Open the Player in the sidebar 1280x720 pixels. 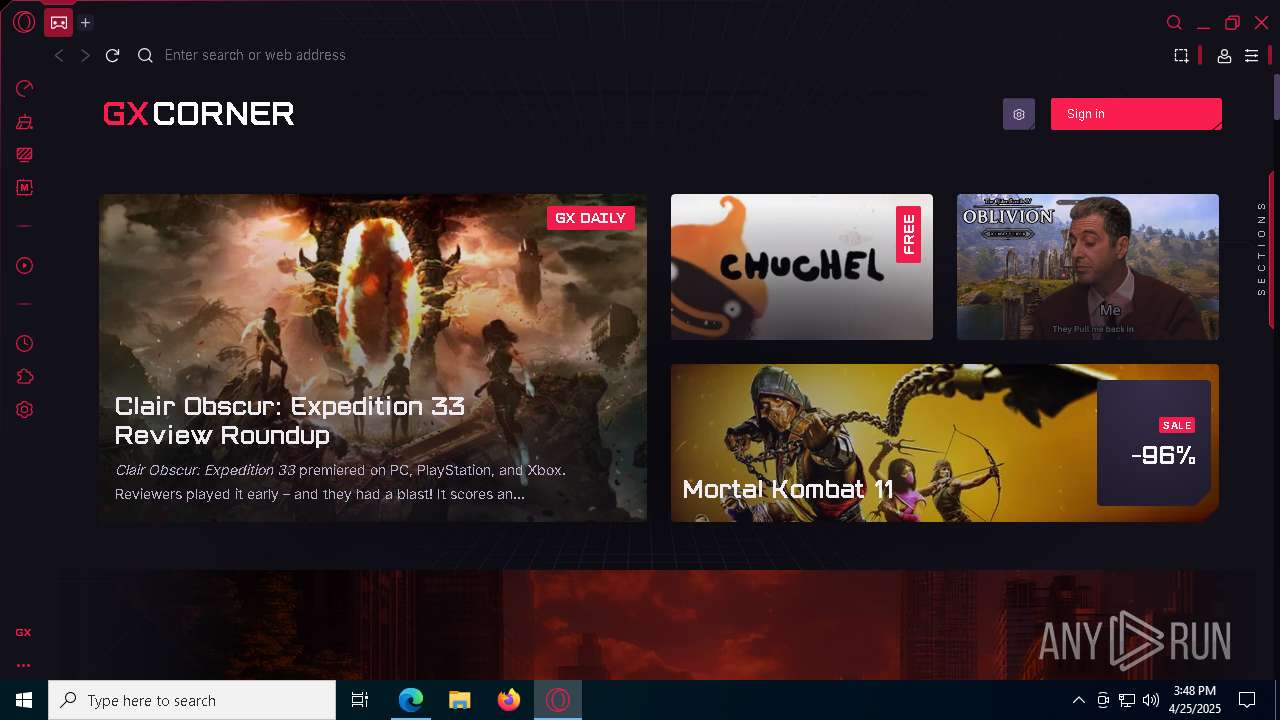coord(25,266)
